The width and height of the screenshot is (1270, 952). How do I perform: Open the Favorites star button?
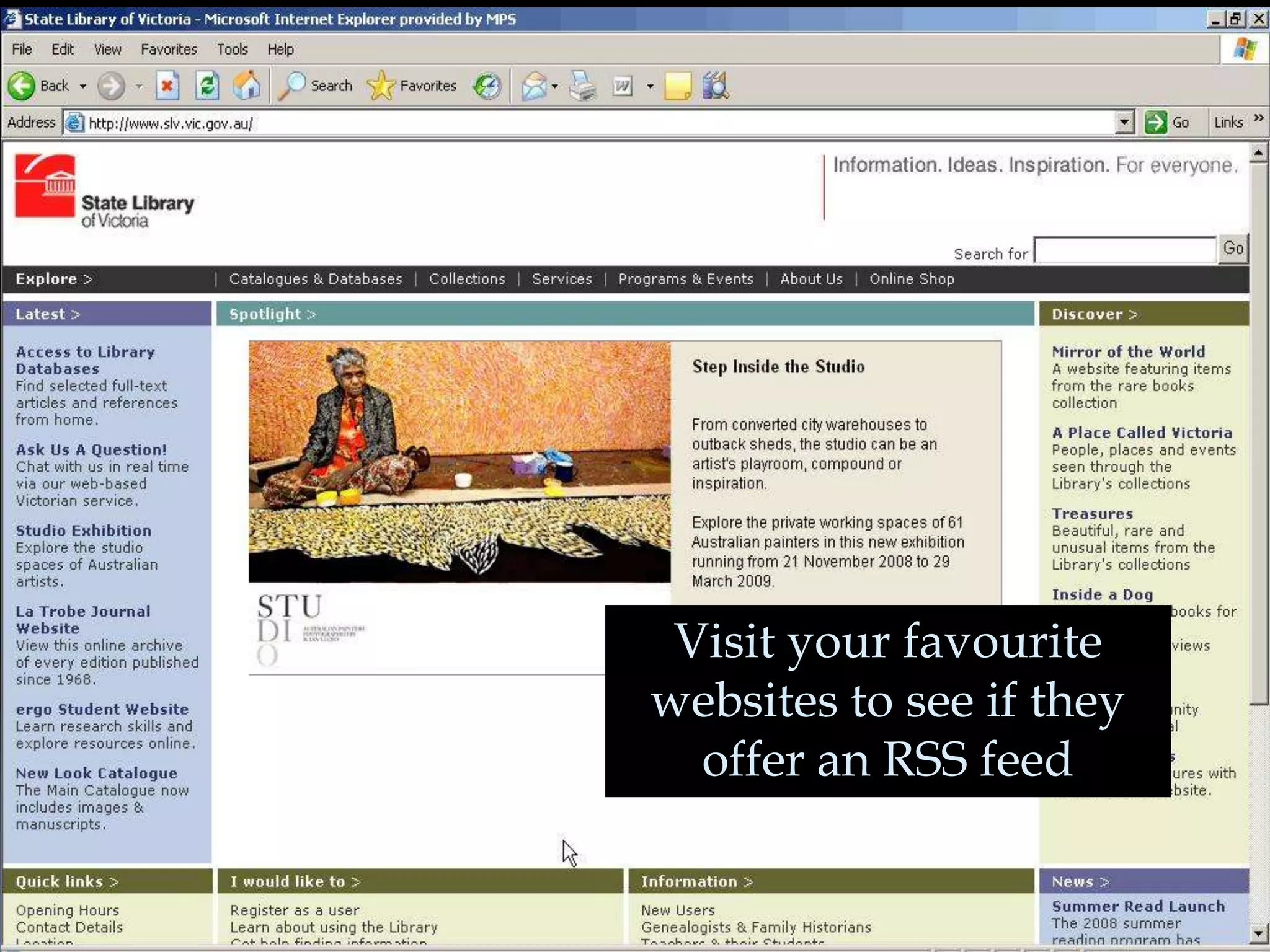point(412,86)
